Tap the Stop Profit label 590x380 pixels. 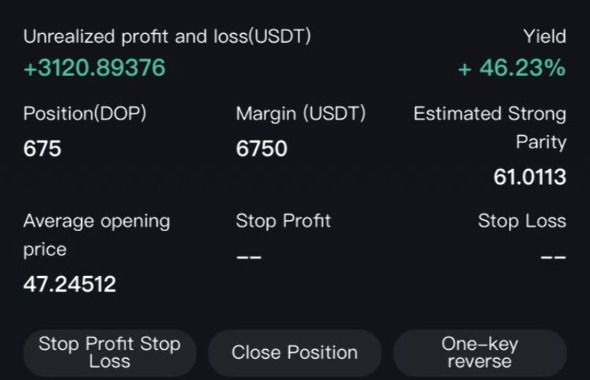pos(283,220)
